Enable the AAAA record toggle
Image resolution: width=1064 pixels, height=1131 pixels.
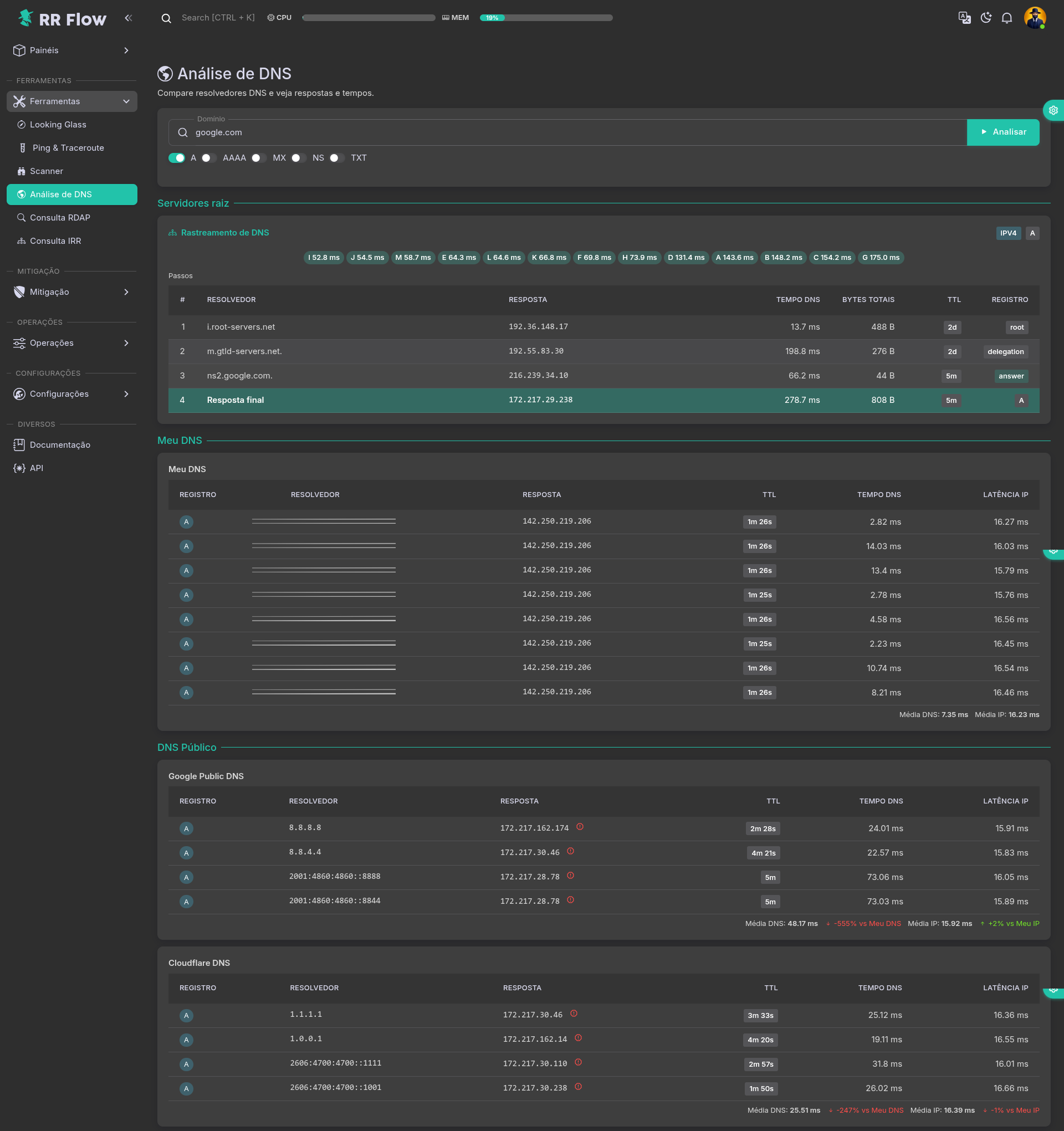(x=209, y=158)
